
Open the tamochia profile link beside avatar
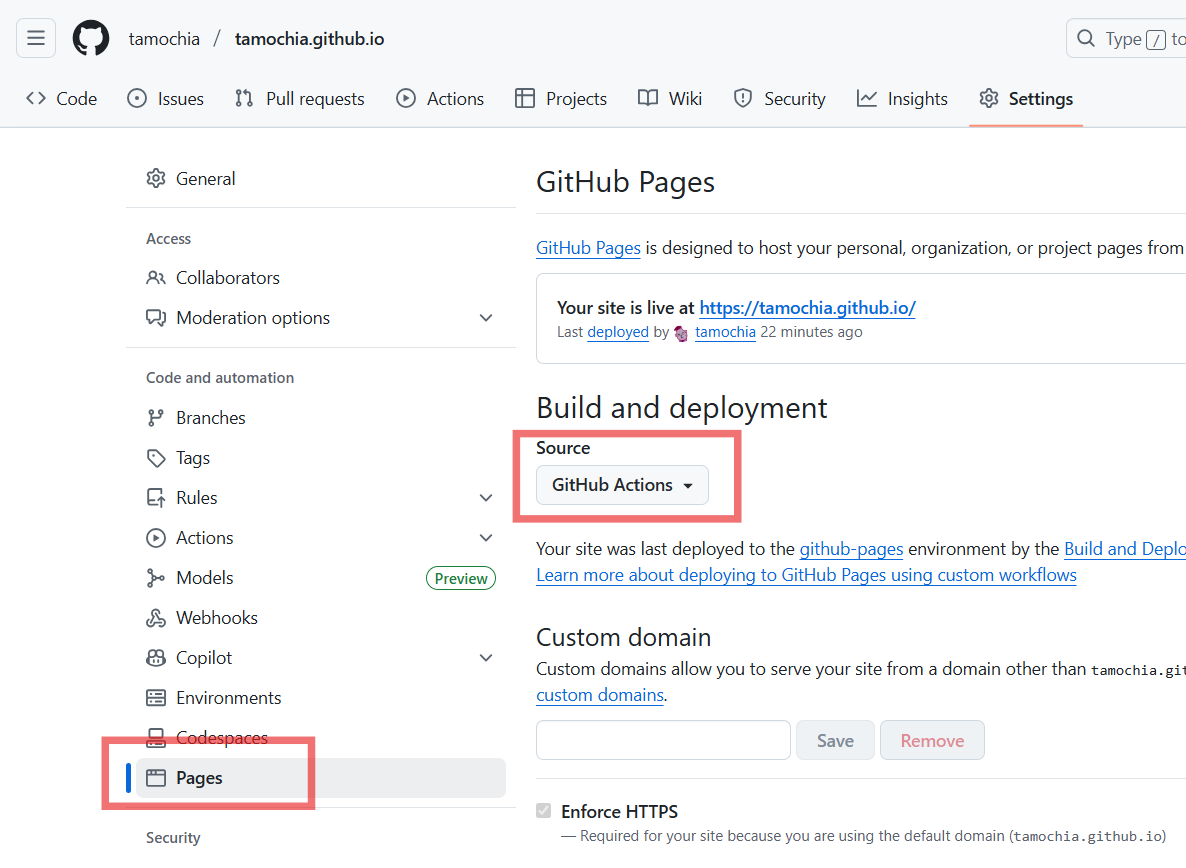[725, 332]
